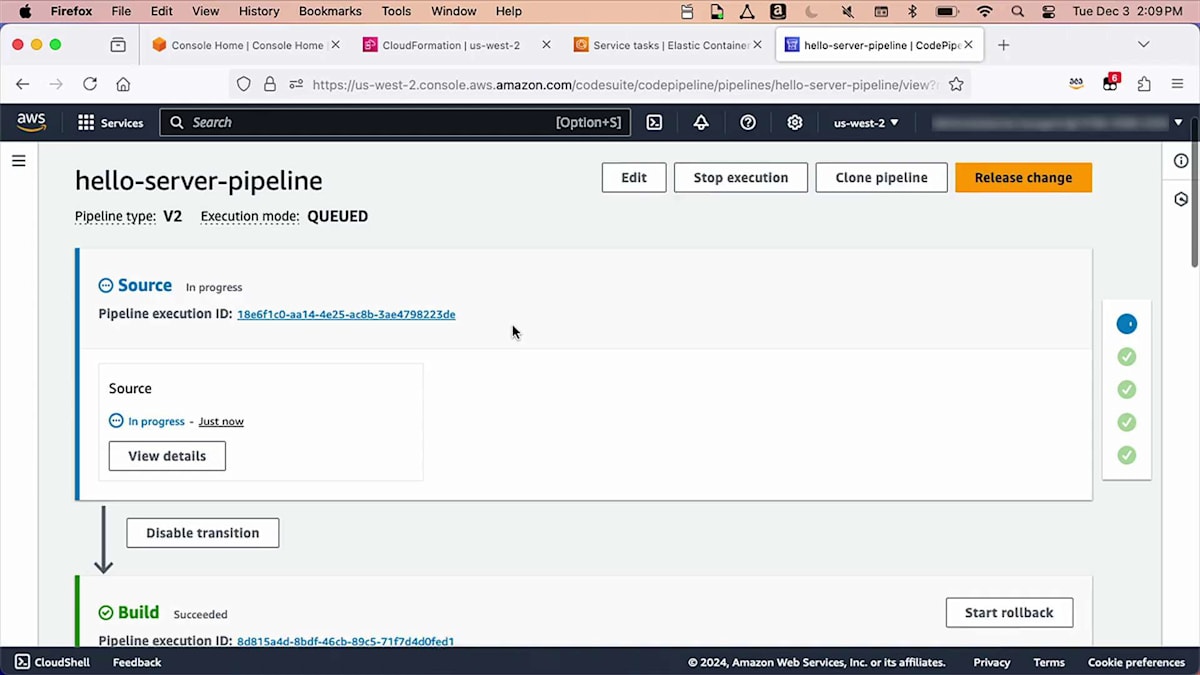Open a new browser tab

pyautogui.click(x=1004, y=45)
